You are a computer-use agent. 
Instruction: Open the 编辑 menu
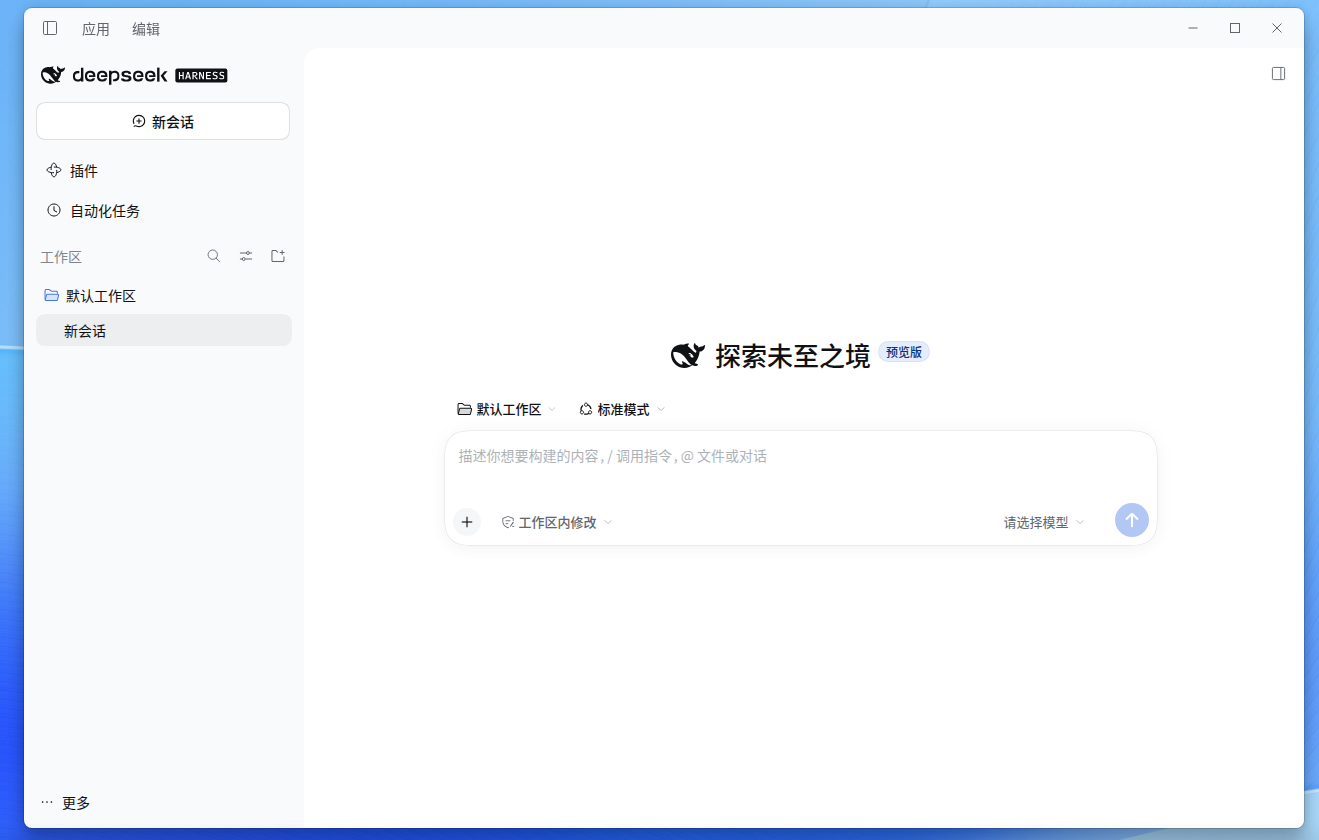pyautogui.click(x=146, y=29)
